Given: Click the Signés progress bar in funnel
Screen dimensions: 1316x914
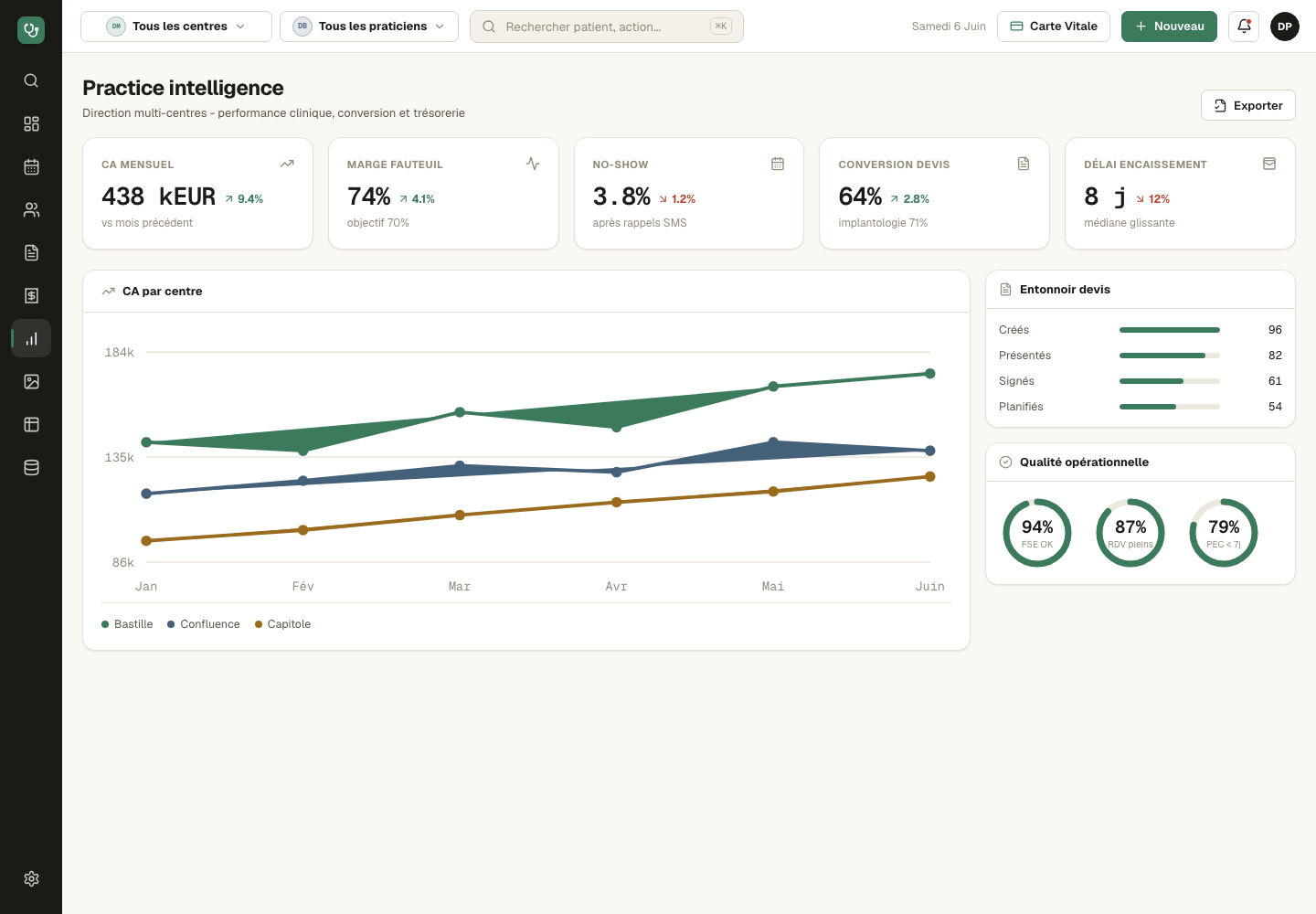Looking at the screenshot, I should [x=1170, y=381].
